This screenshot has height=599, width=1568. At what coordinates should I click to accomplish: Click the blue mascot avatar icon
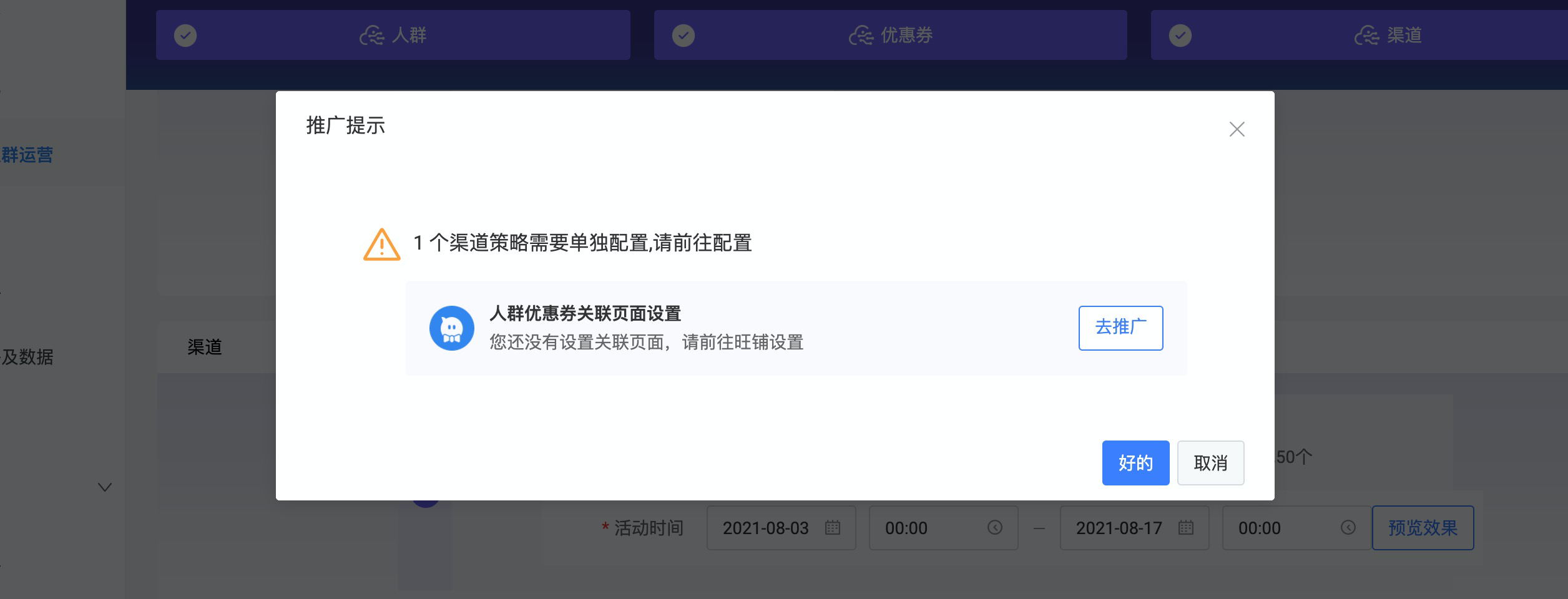pos(452,328)
